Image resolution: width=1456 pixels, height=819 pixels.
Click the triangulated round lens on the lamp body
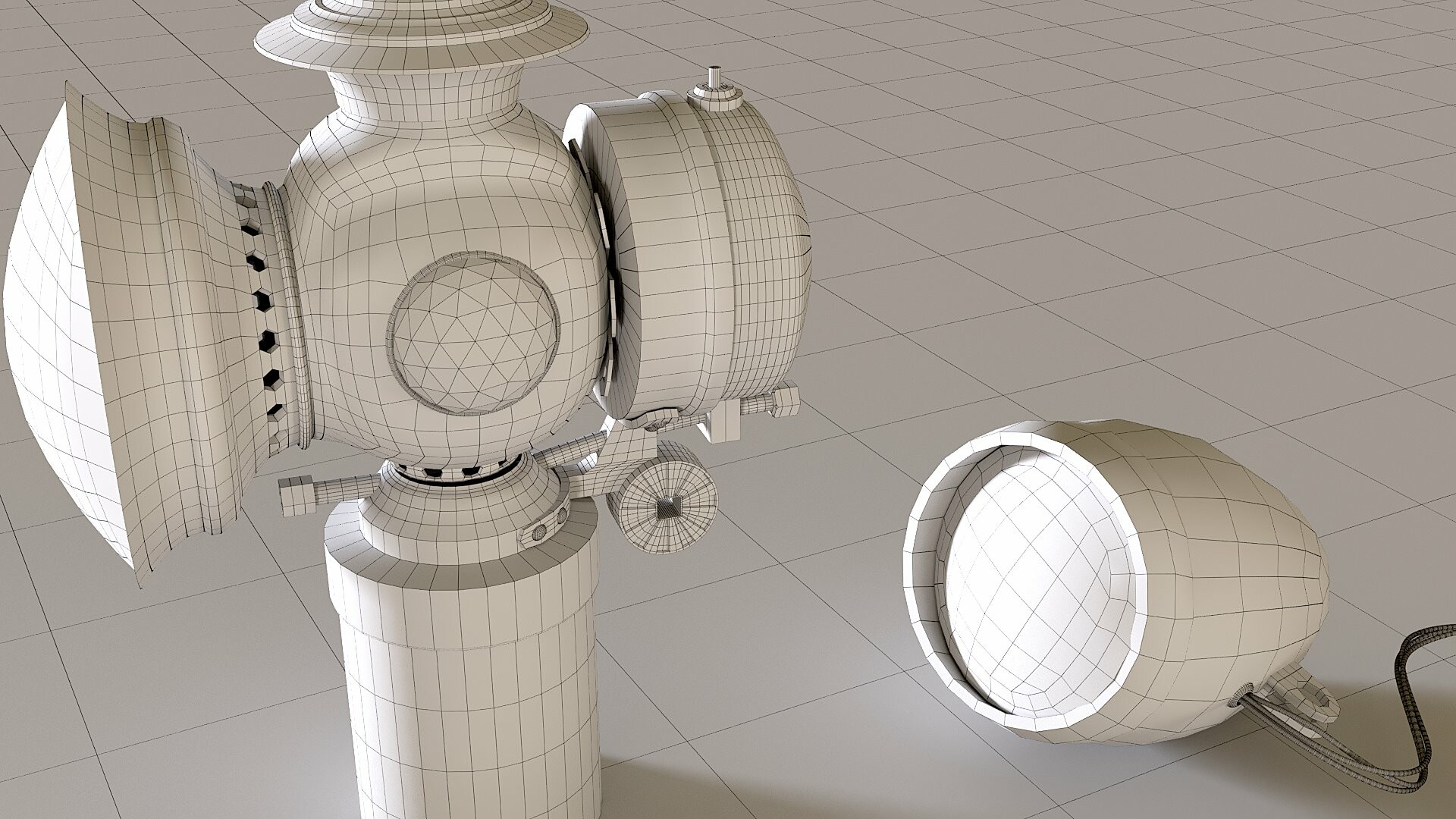point(474,335)
